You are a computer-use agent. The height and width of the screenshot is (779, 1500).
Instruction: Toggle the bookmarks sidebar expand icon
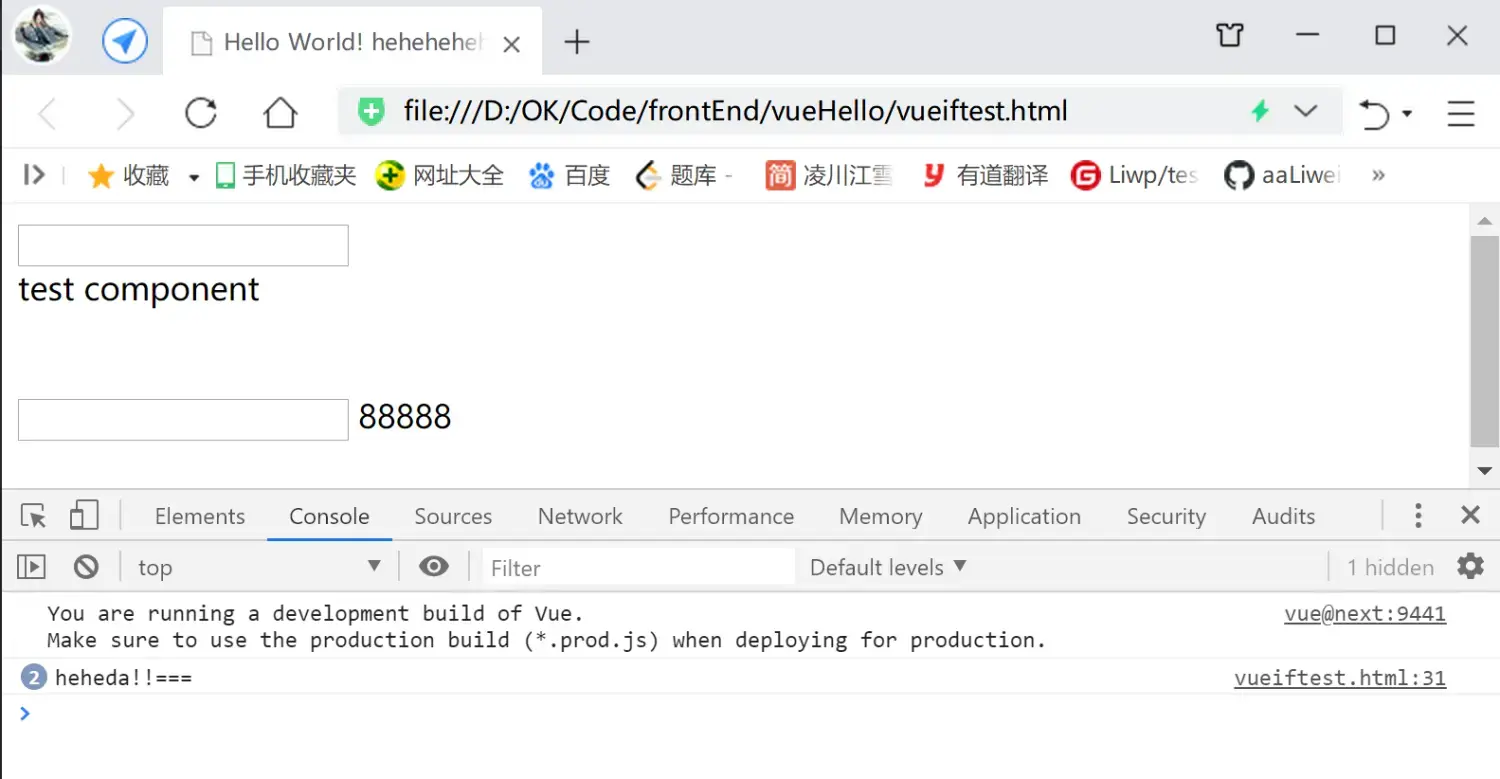(34, 175)
